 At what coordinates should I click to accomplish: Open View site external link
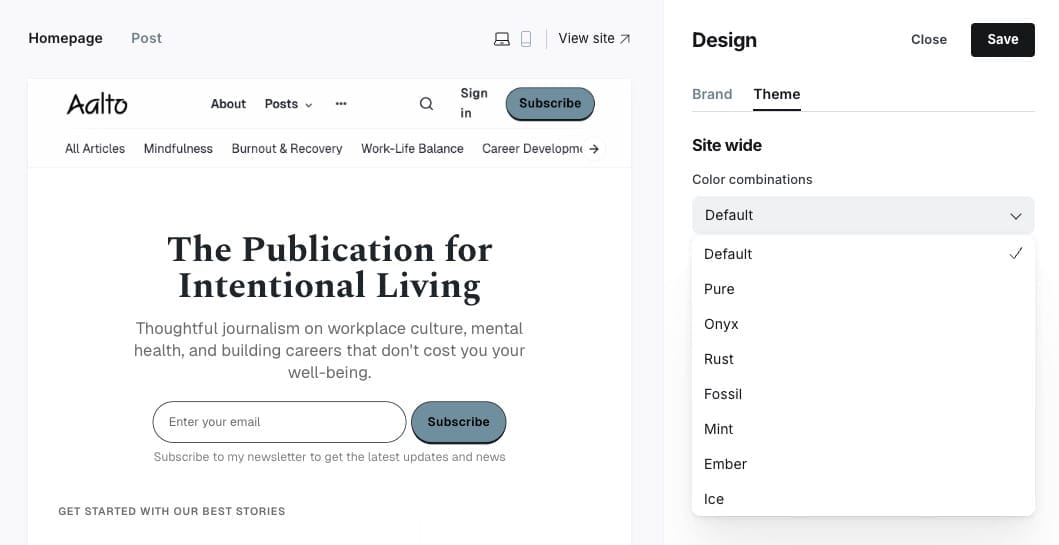(x=594, y=39)
